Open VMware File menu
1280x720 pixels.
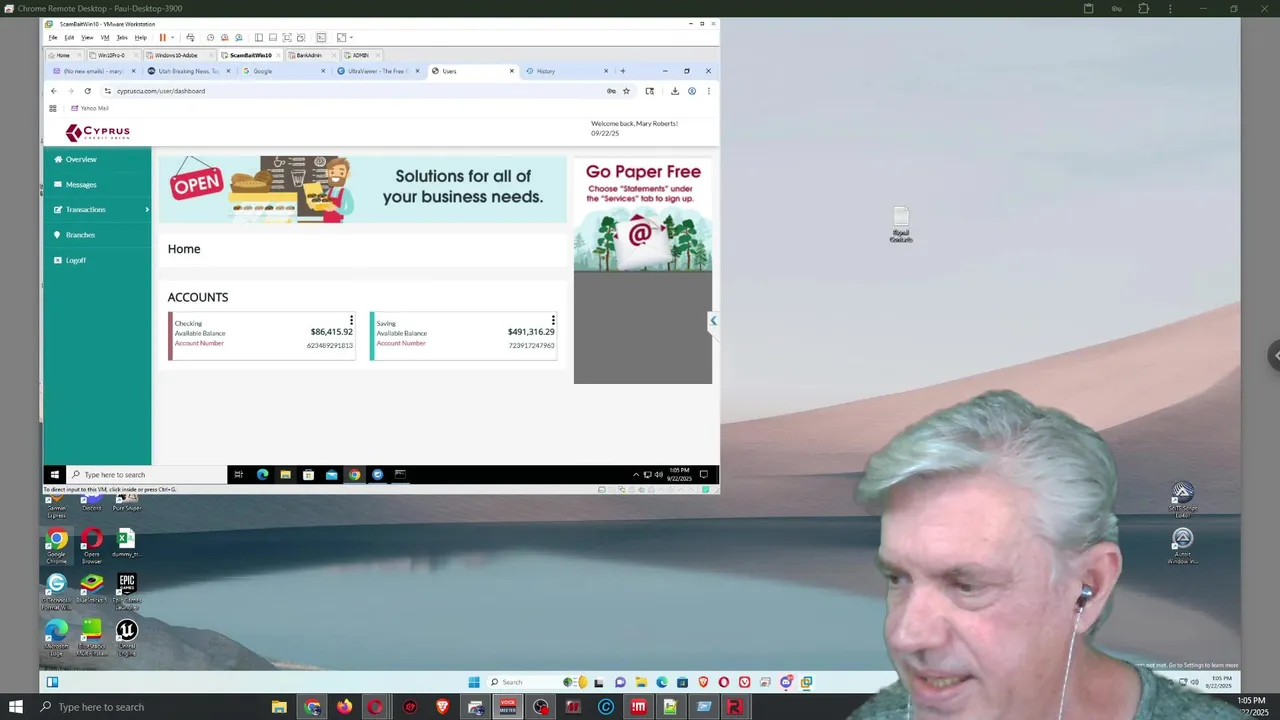click(53, 38)
